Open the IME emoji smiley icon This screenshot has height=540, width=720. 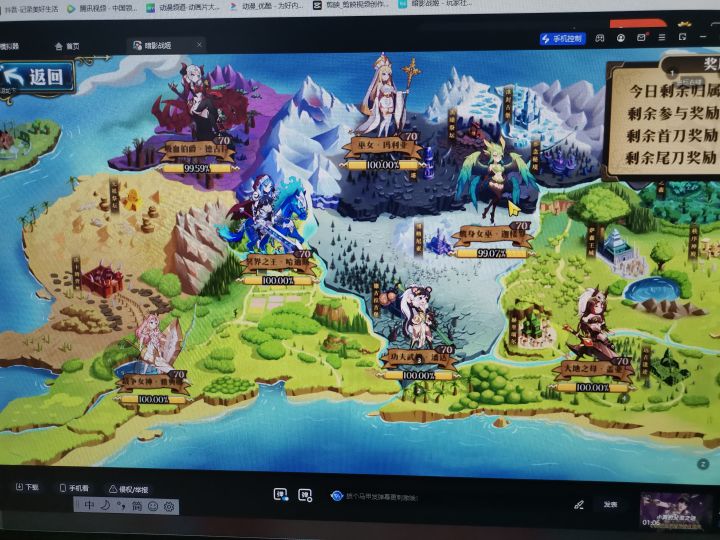[153, 506]
